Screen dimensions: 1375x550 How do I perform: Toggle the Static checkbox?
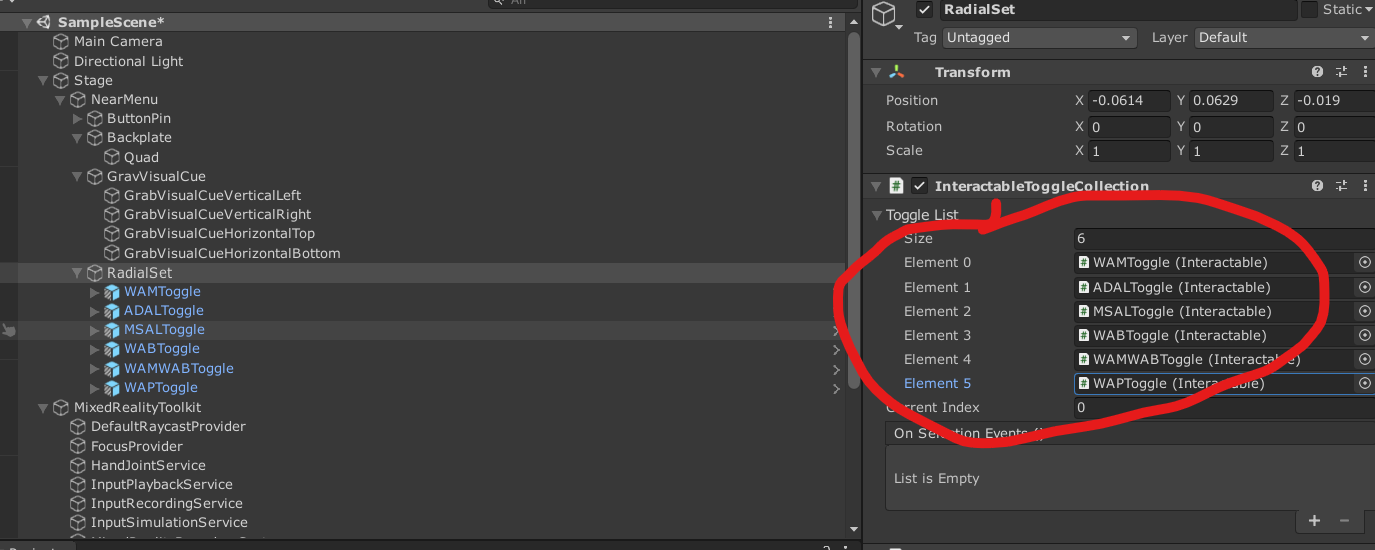point(1309,10)
